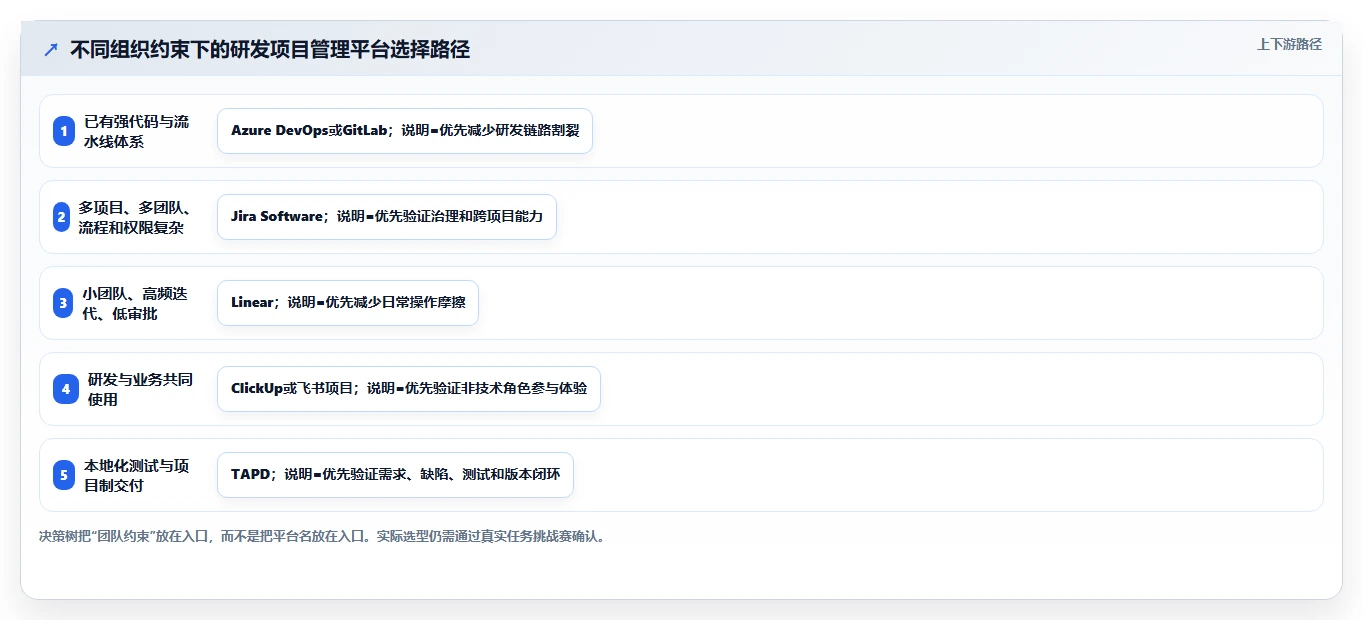This screenshot has width=1363, height=620.
Task: Click the 本地化测试与项目制交付 condition label
Action: (x=137, y=475)
